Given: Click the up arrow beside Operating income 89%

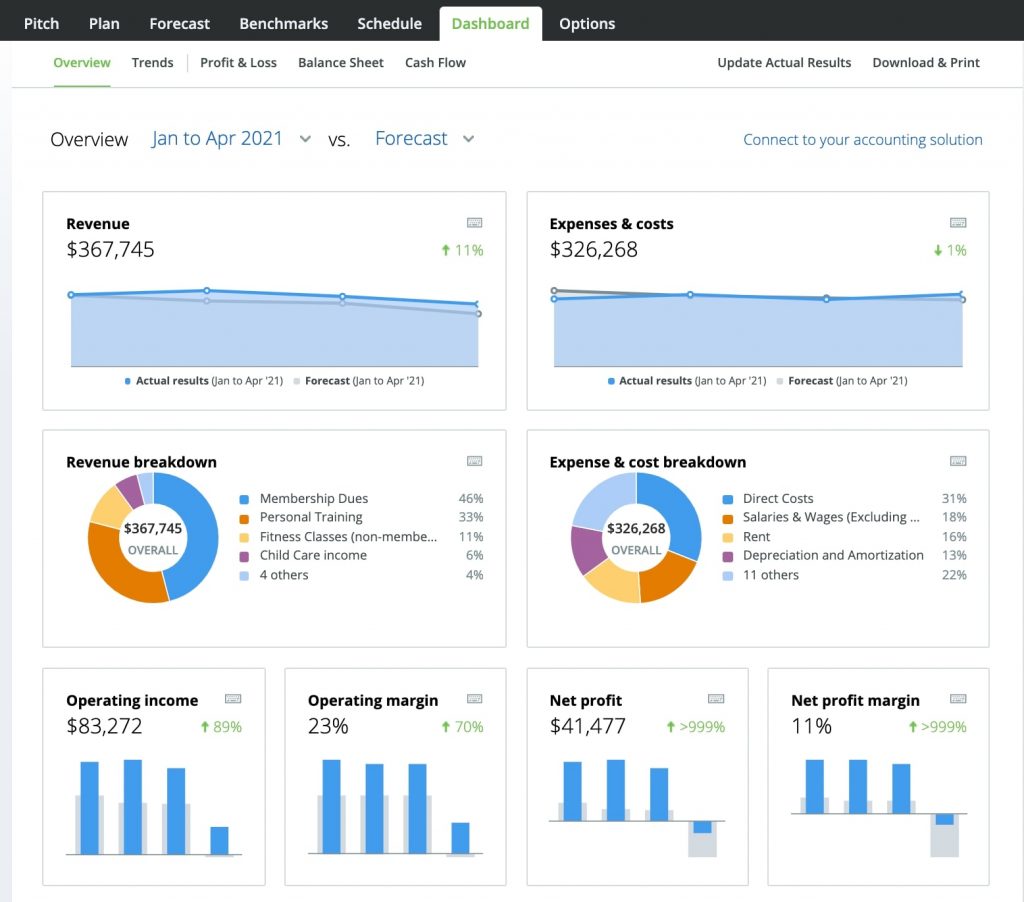Looking at the screenshot, I should coord(204,726).
